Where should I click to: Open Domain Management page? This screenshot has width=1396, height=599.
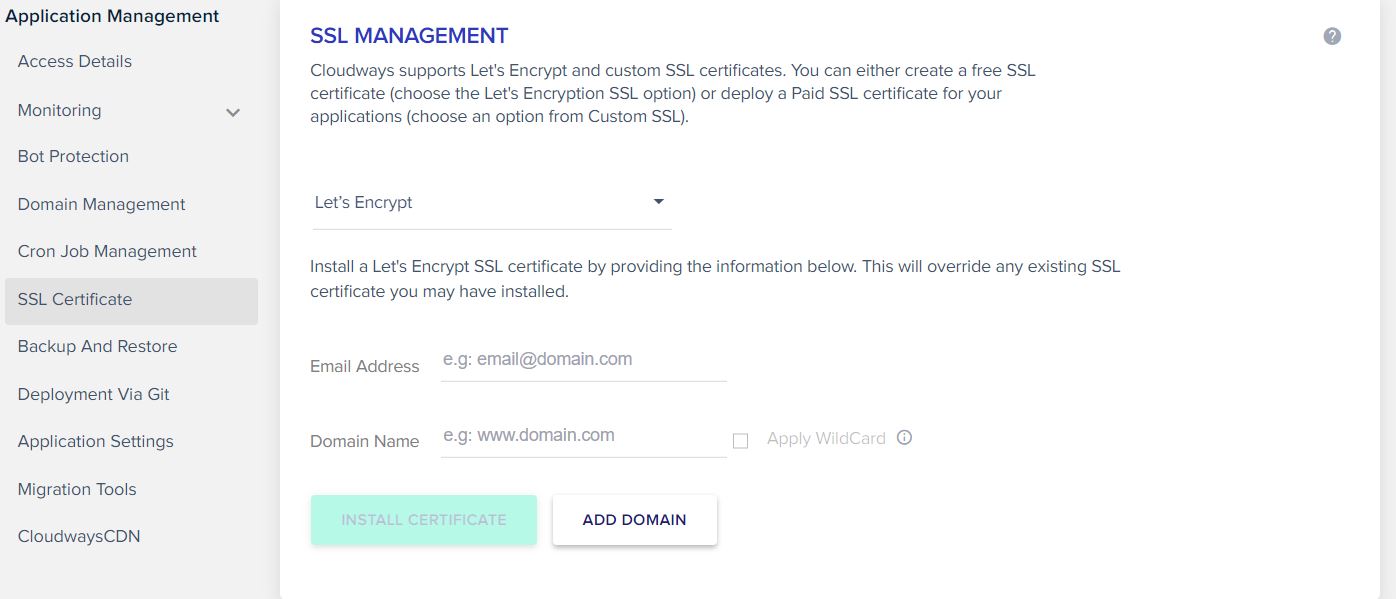[x=101, y=204]
